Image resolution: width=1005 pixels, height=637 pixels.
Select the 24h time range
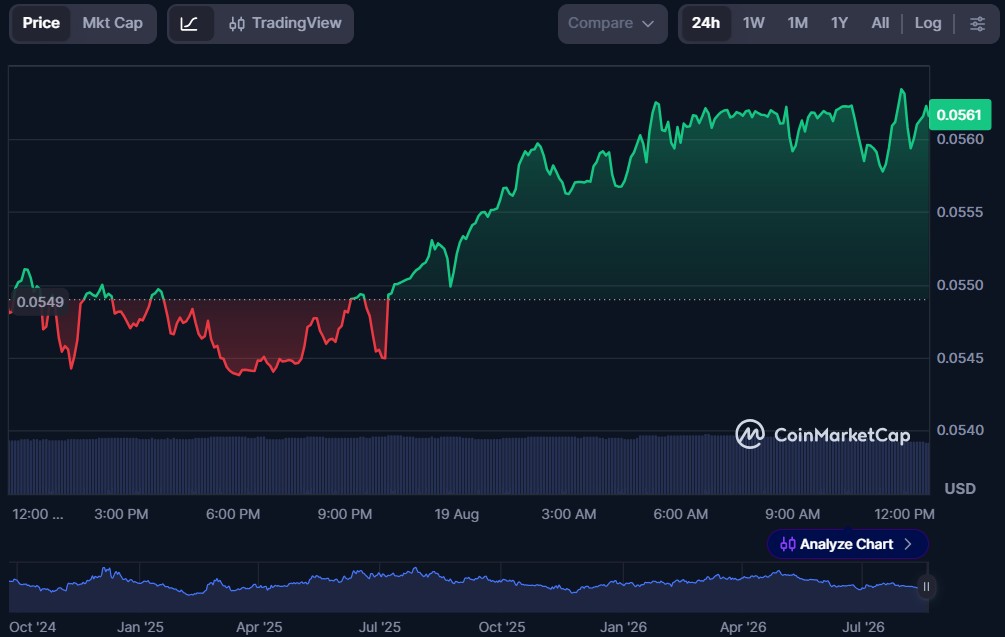706,23
